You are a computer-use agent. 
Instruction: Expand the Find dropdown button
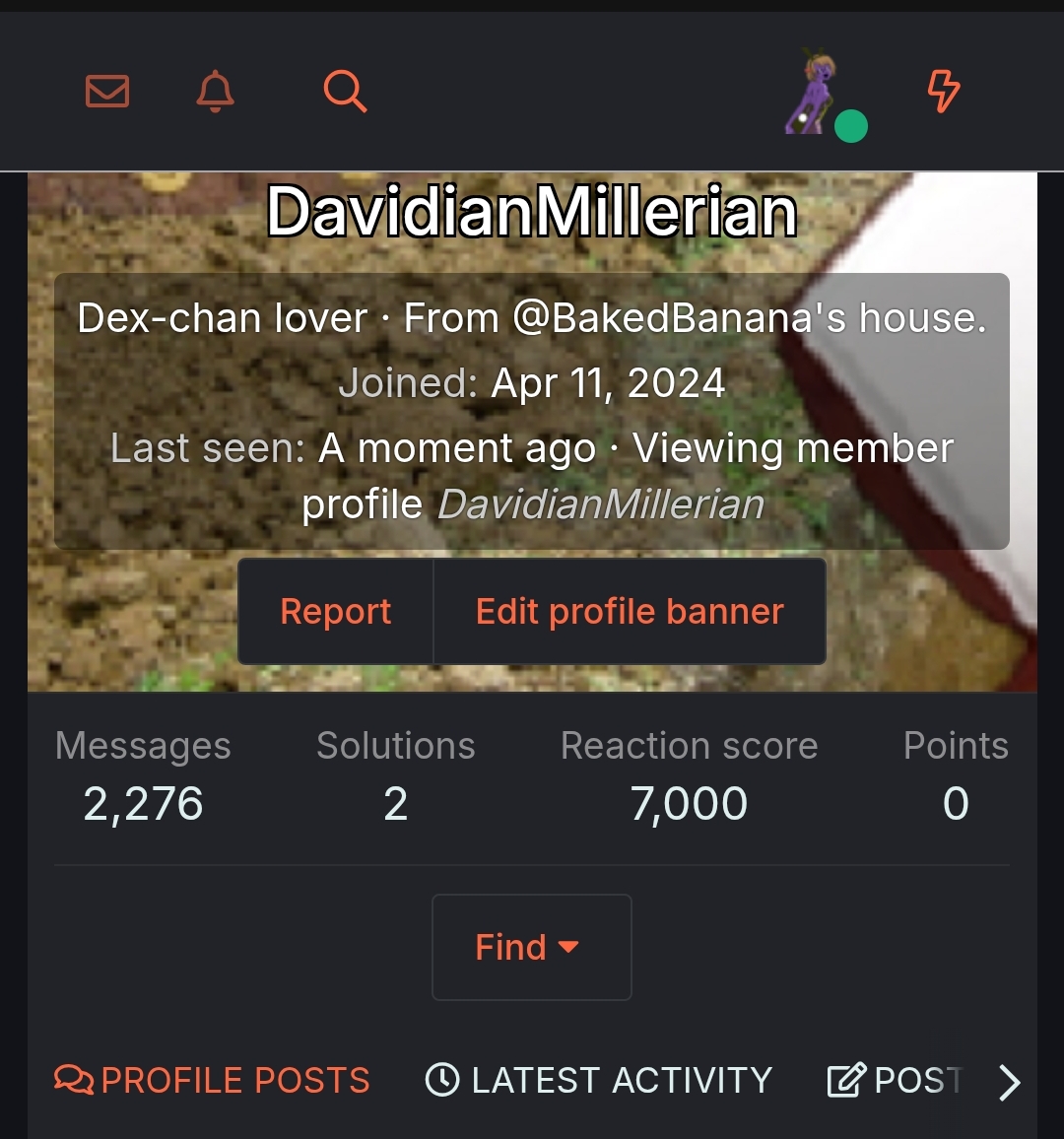pyautogui.click(x=532, y=947)
